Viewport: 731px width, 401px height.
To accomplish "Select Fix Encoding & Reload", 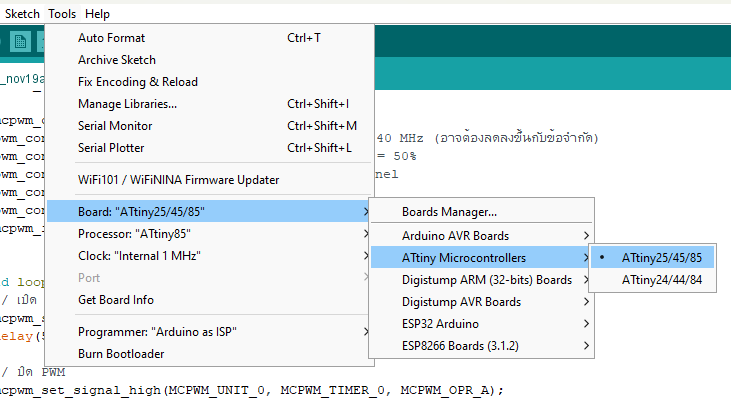I will click(210, 82).
